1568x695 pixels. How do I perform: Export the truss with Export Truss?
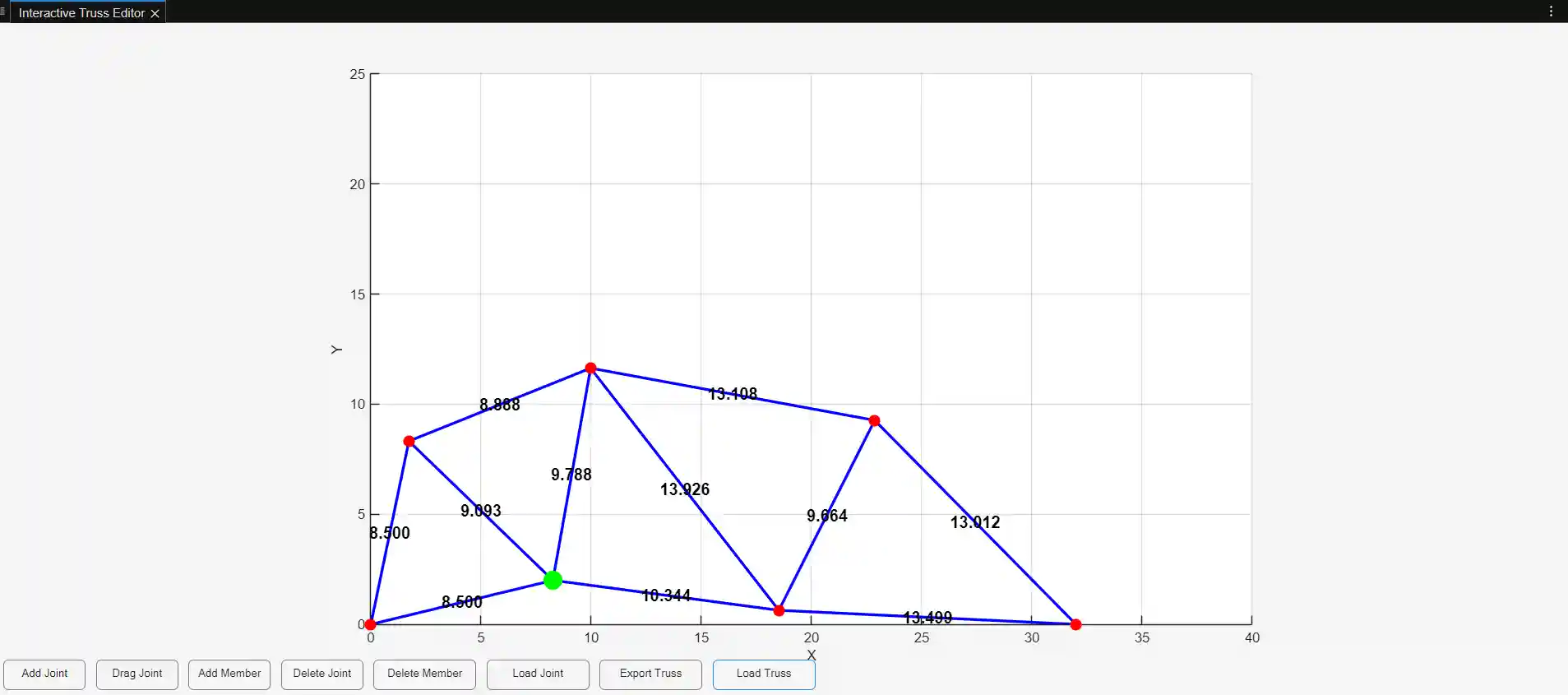click(x=650, y=674)
